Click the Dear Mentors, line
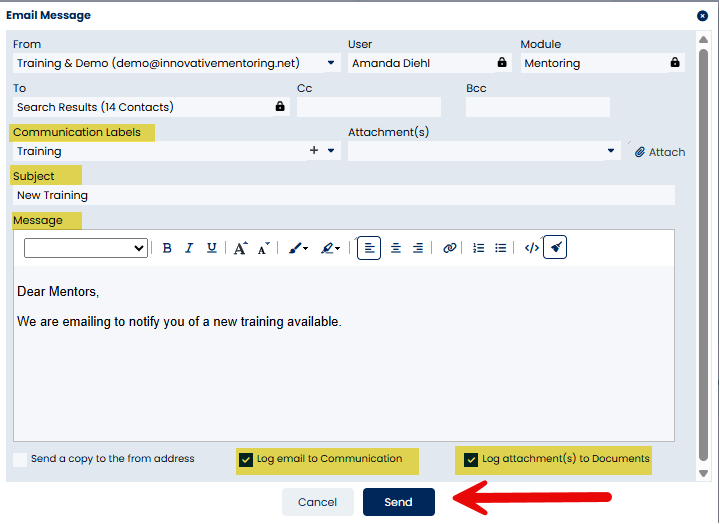Screen dimensions: 720x524 click(58, 292)
